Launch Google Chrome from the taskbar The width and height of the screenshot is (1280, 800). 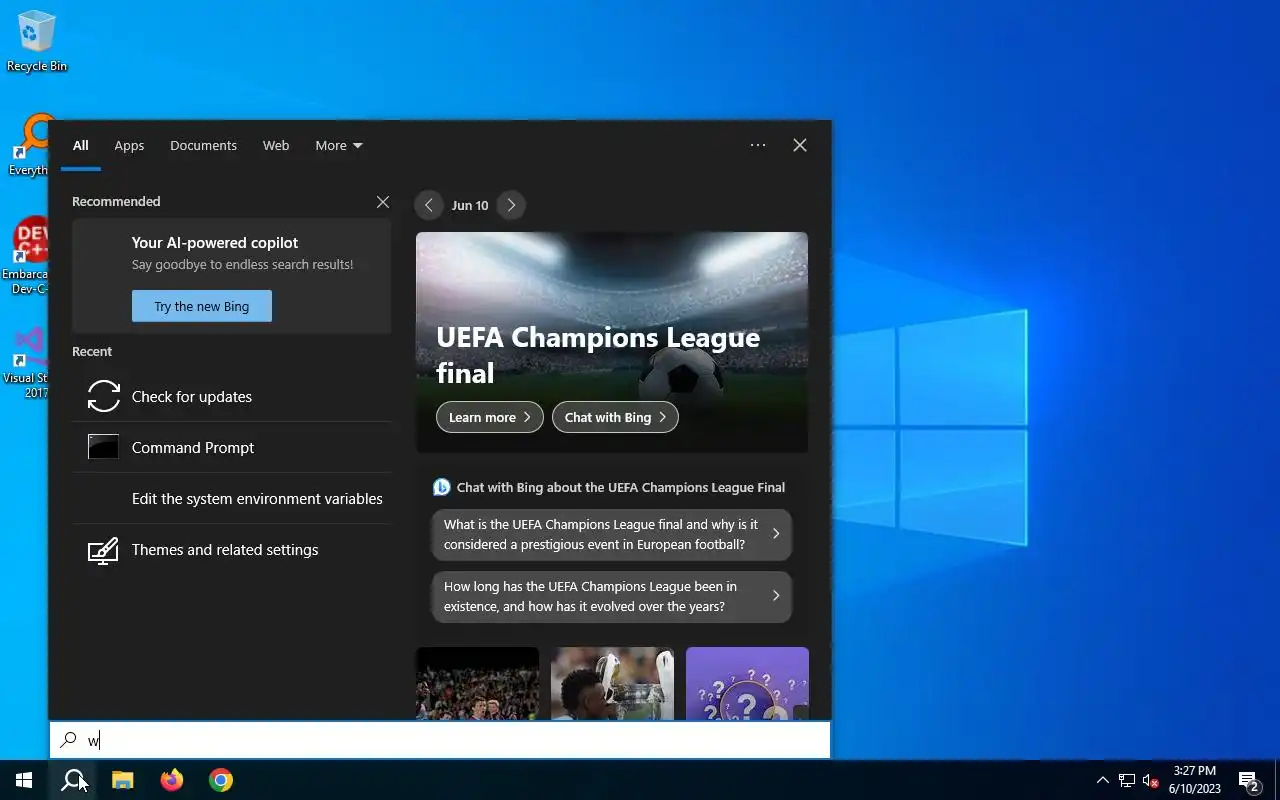point(221,780)
